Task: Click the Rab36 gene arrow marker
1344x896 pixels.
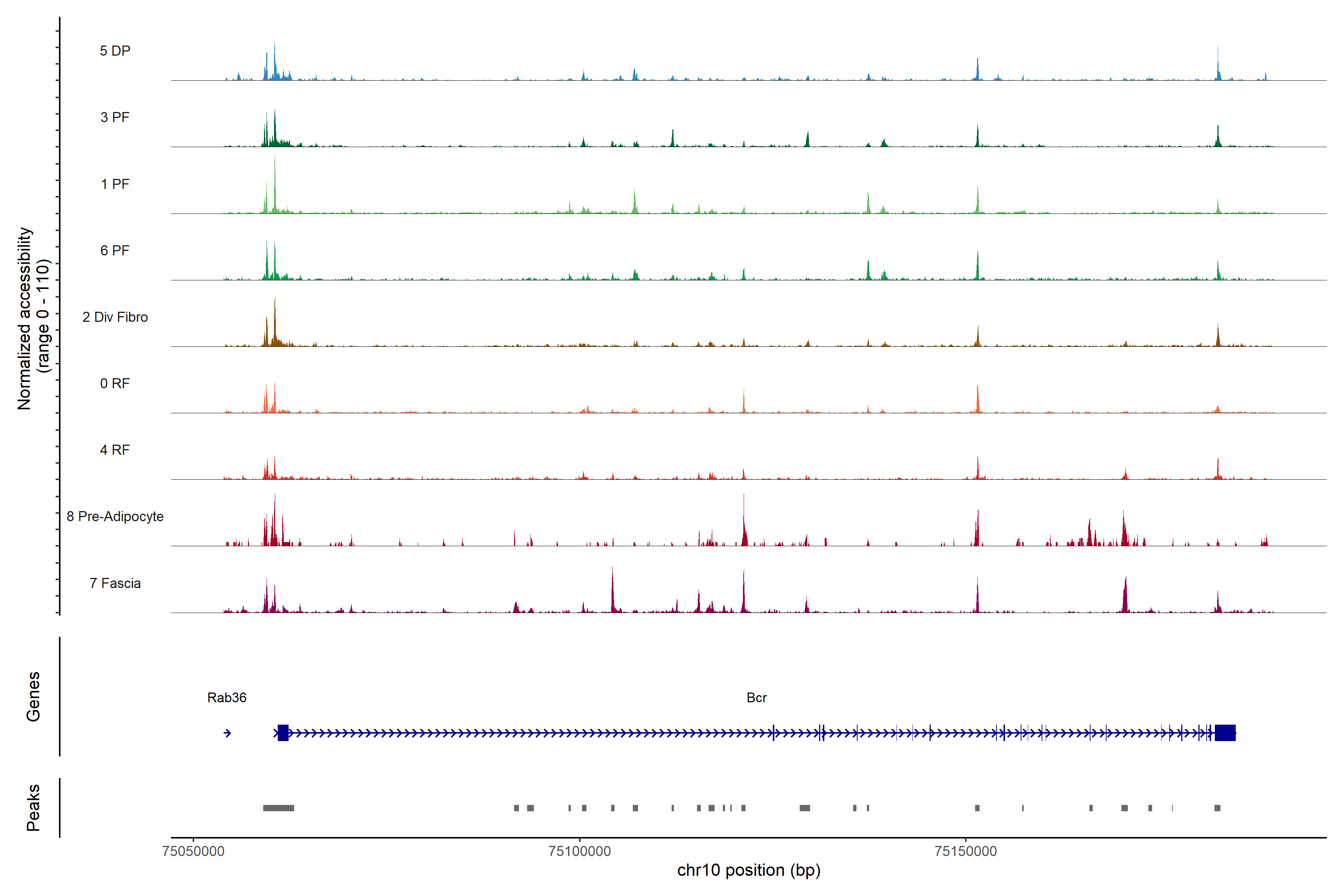Action: point(227,733)
